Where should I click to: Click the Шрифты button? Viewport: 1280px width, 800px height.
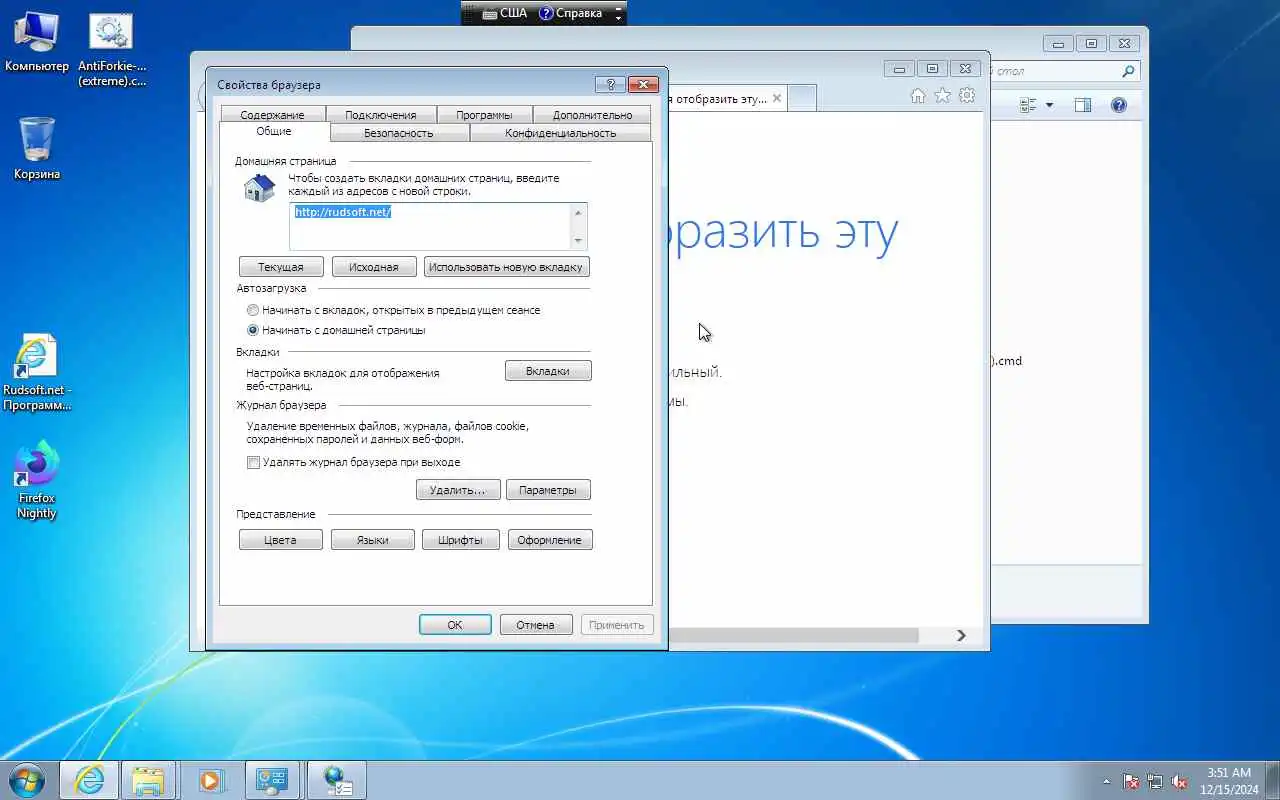pos(460,540)
